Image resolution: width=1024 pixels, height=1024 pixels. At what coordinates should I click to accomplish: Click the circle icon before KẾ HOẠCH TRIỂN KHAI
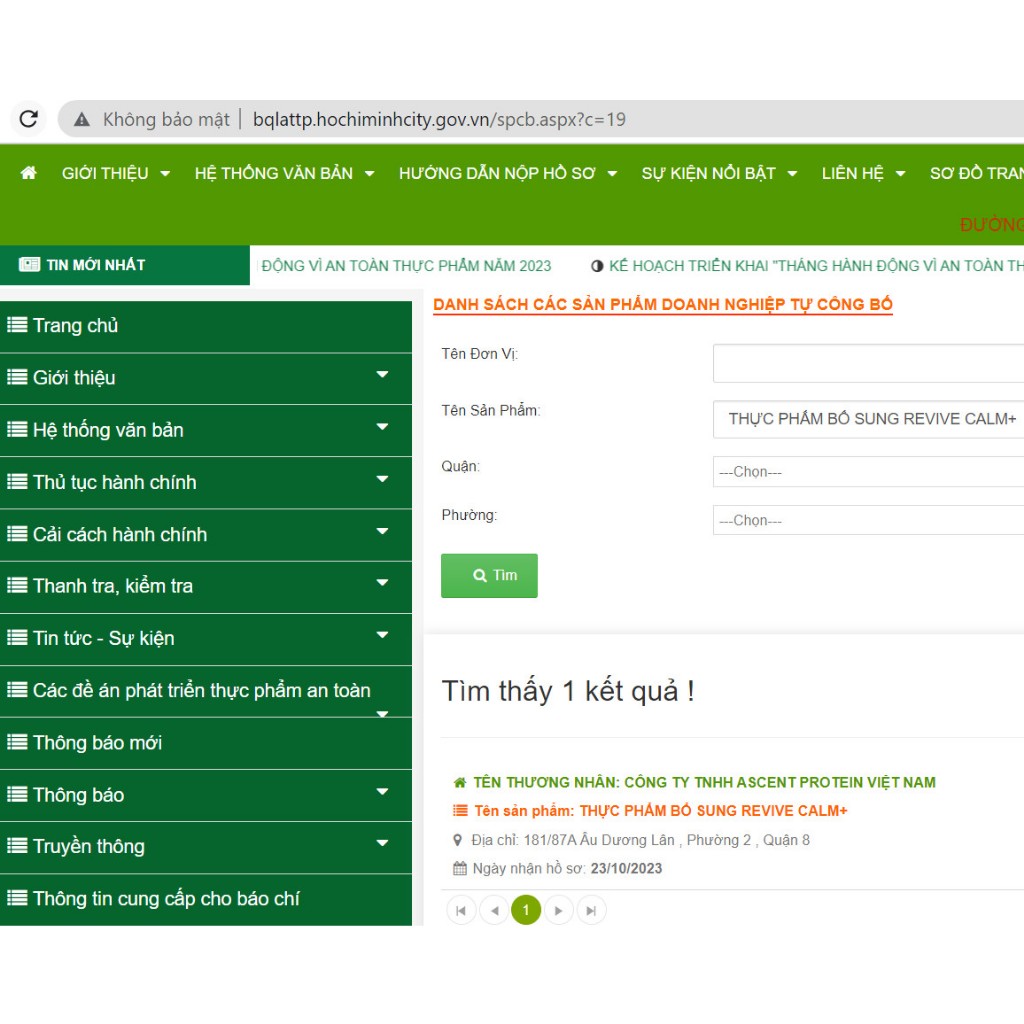coord(597,266)
